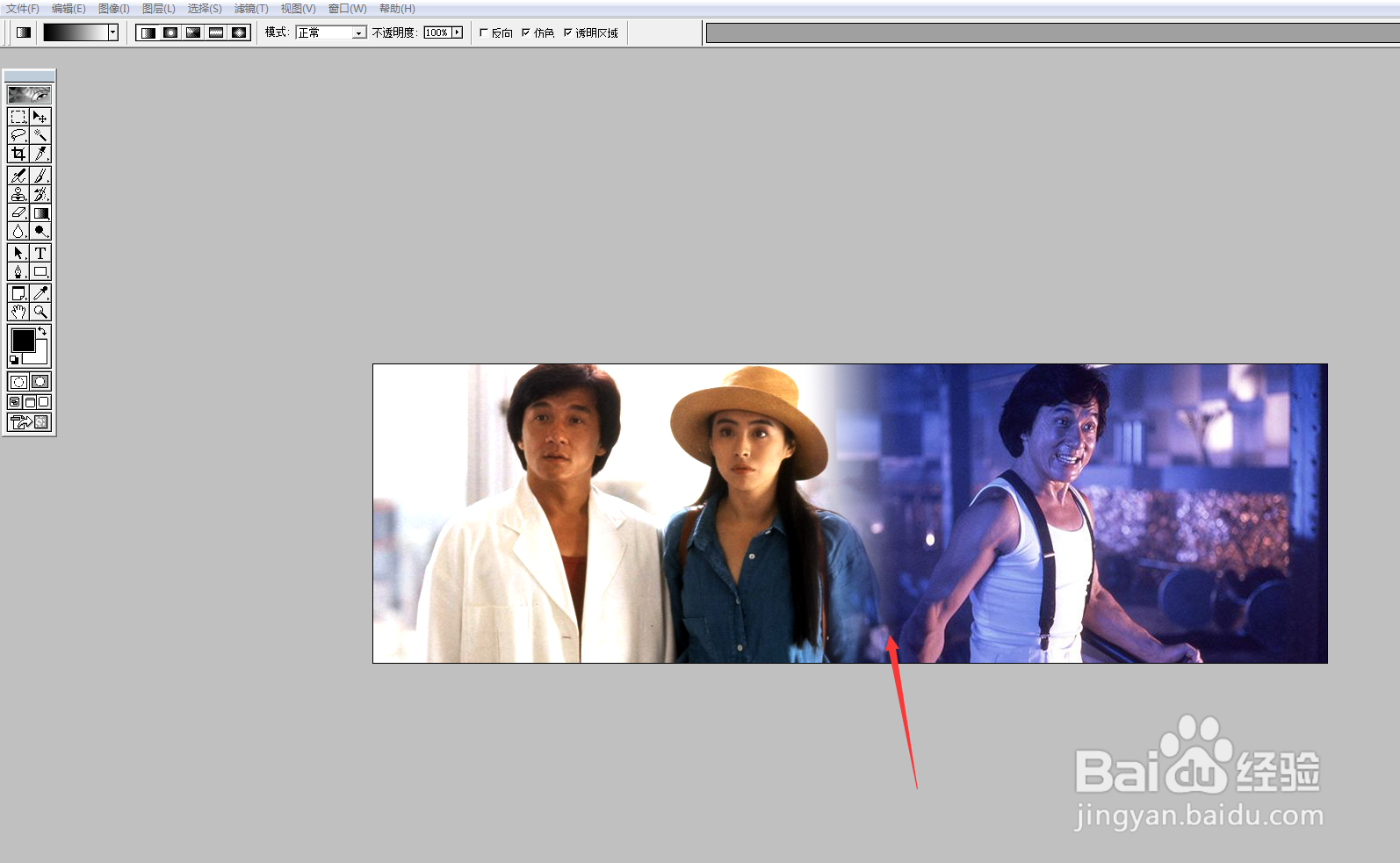The width and height of the screenshot is (1400, 863).
Task: Select the Eyedropper tool
Action: (40, 293)
